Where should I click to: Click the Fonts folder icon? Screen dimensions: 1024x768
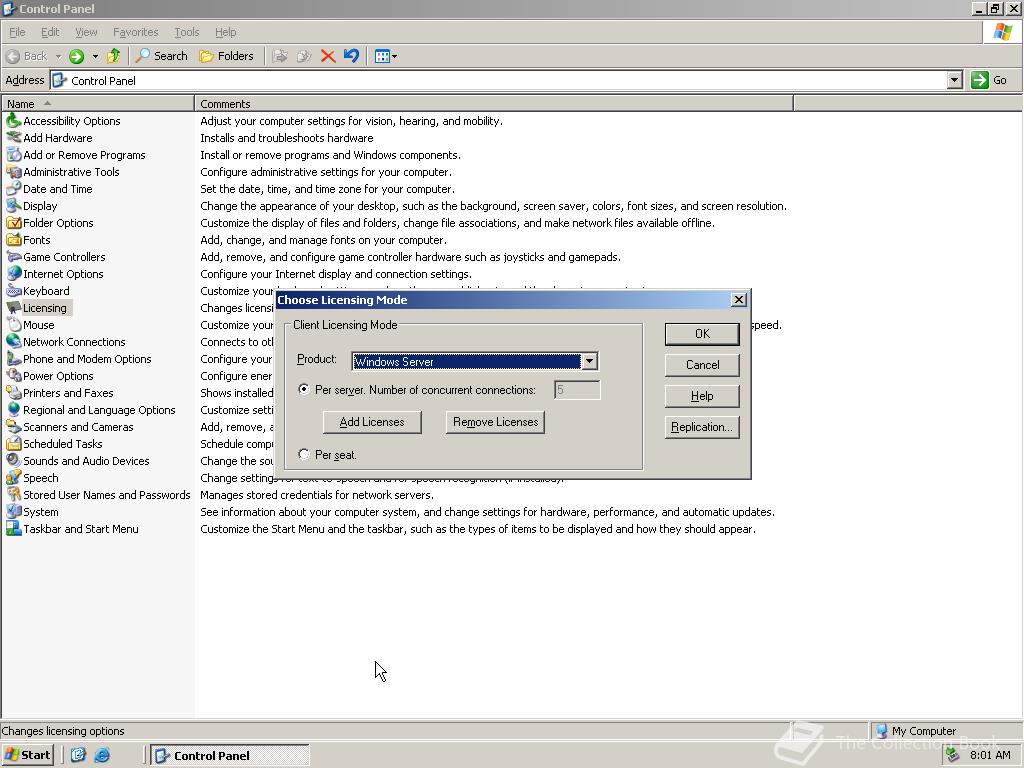pyautogui.click(x=13, y=240)
